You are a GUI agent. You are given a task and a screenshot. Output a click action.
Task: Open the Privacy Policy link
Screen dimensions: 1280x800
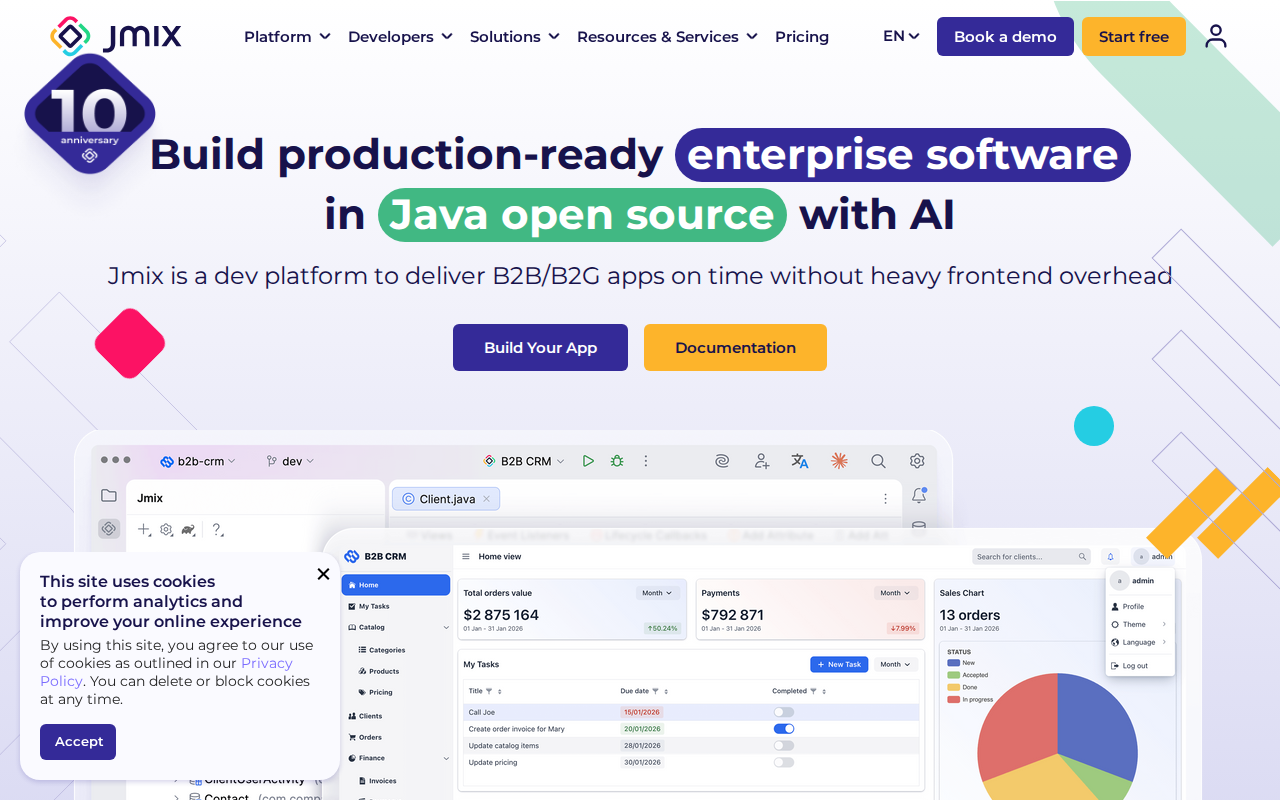tap(266, 663)
